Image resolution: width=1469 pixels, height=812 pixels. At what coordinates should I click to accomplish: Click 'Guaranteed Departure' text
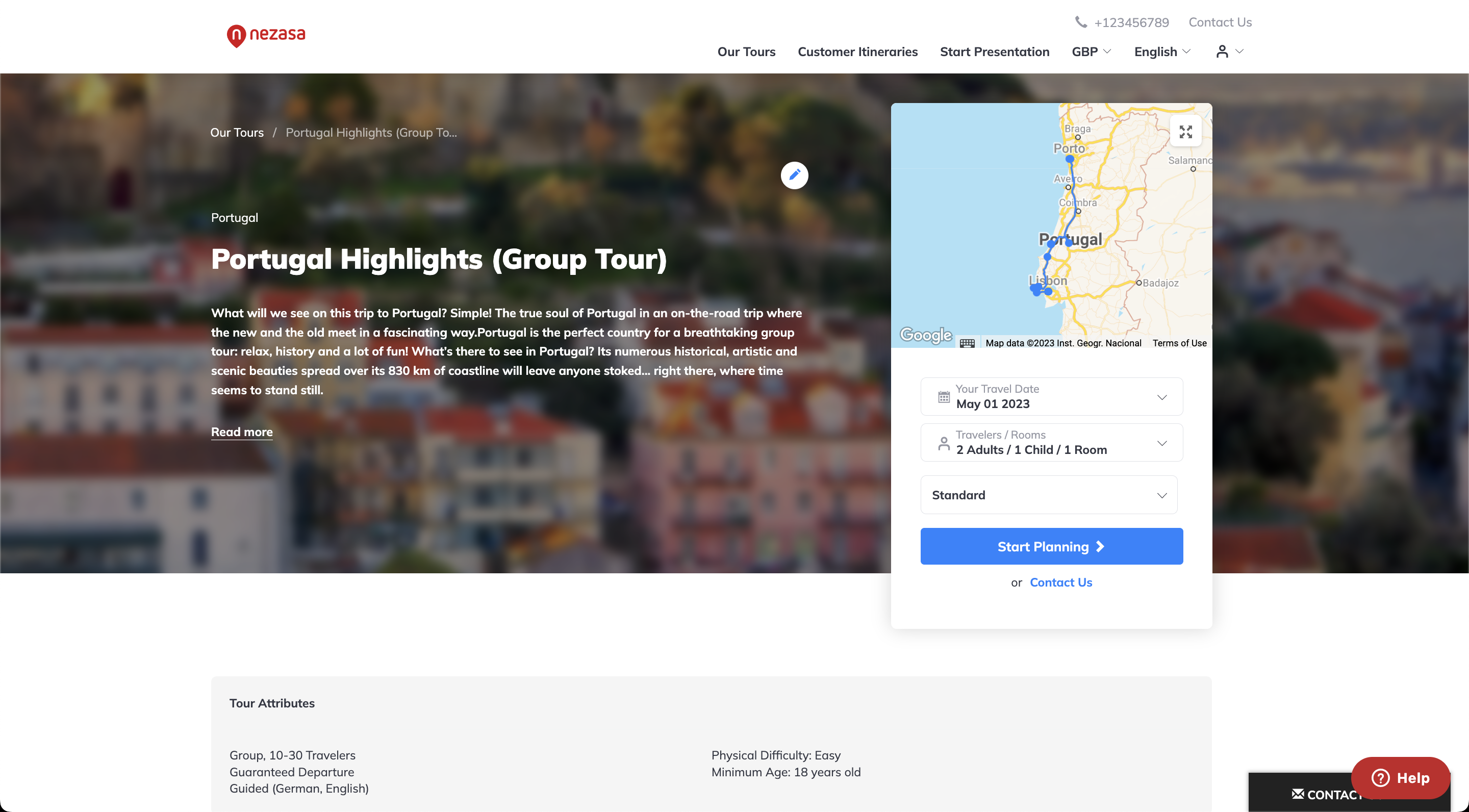click(x=291, y=772)
